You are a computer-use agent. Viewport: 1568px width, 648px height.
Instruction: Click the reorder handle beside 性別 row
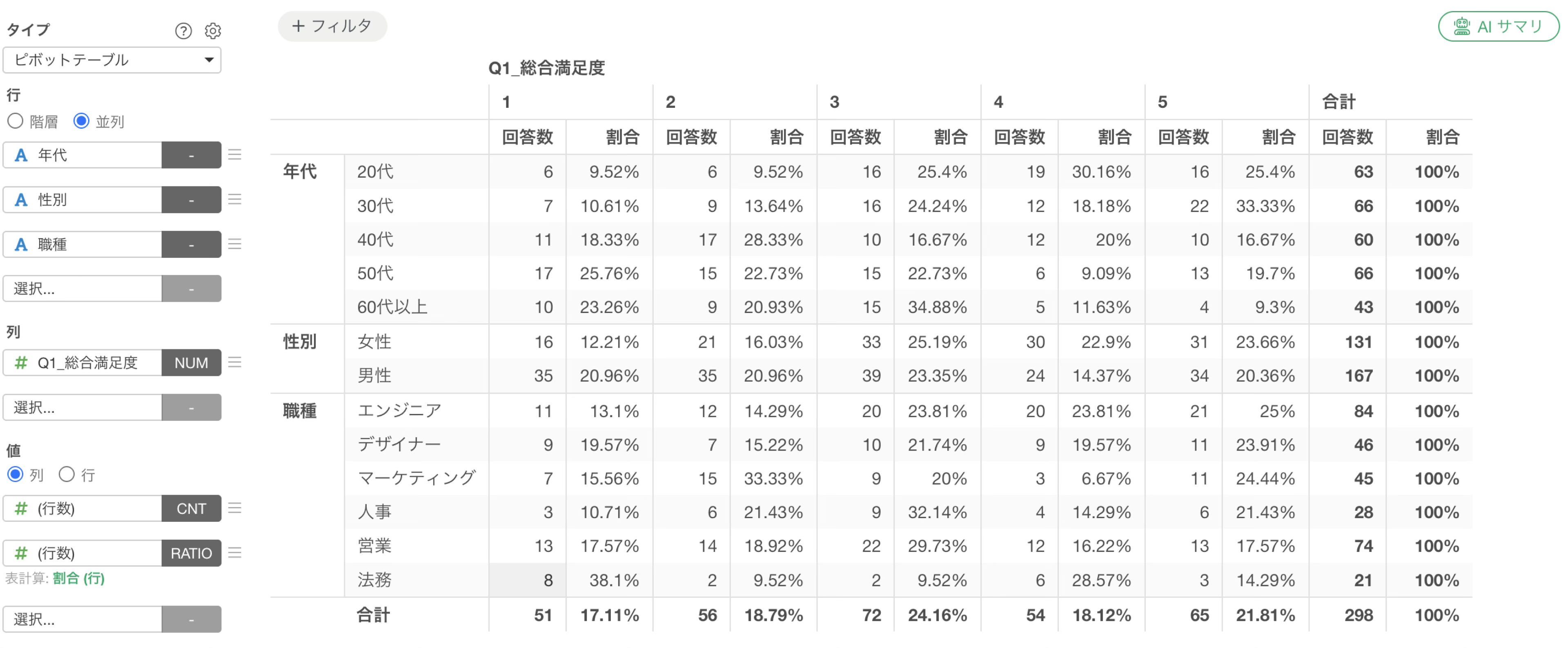tap(235, 199)
